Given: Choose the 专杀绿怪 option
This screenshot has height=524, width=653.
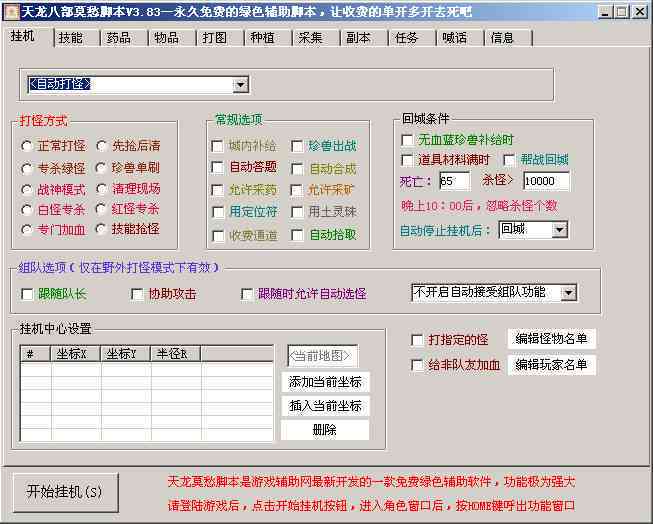Looking at the screenshot, I should 27,168.
